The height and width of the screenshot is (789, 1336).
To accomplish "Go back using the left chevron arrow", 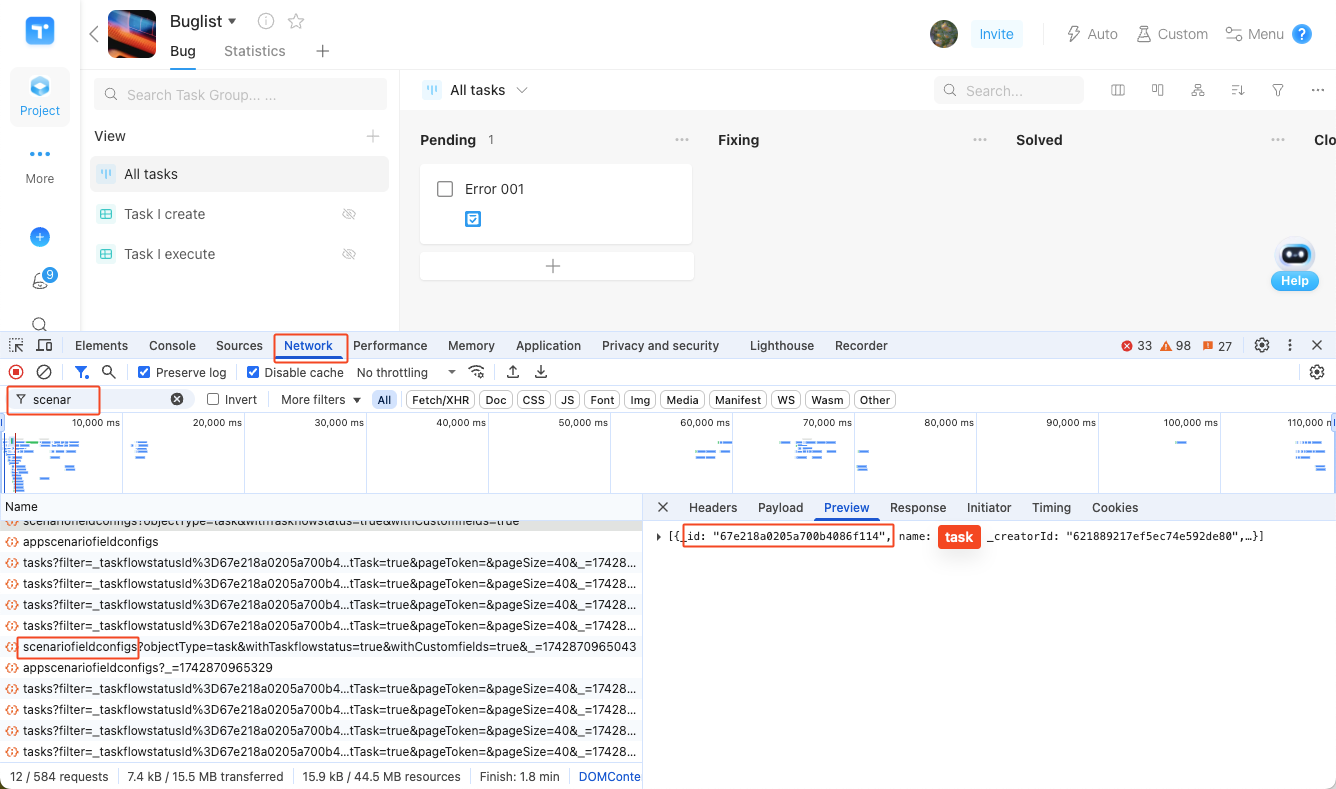I will click(x=94, y=34).
